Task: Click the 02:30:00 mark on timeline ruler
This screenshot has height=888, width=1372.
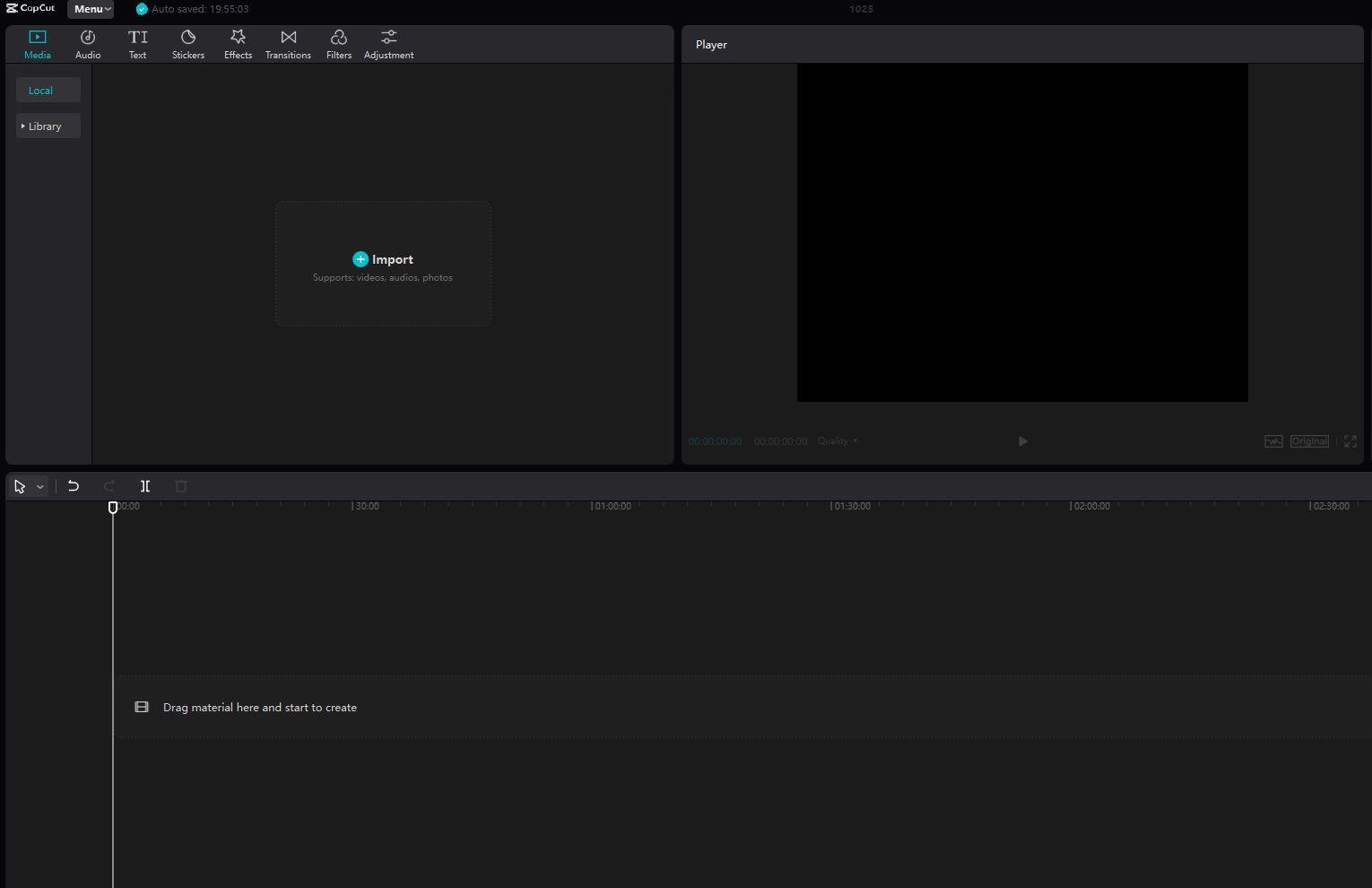Action: point(1332,506)
